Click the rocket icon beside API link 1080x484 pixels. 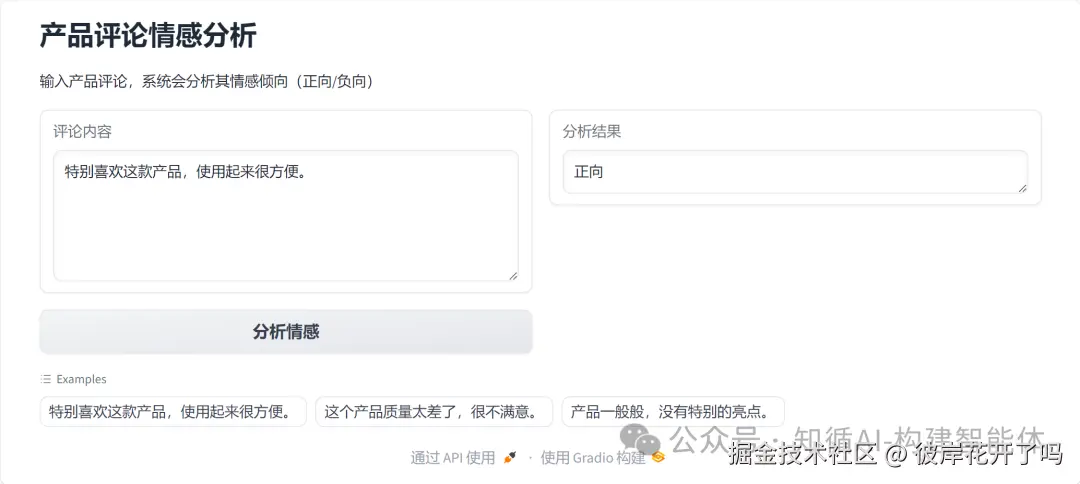coord(510,458)
